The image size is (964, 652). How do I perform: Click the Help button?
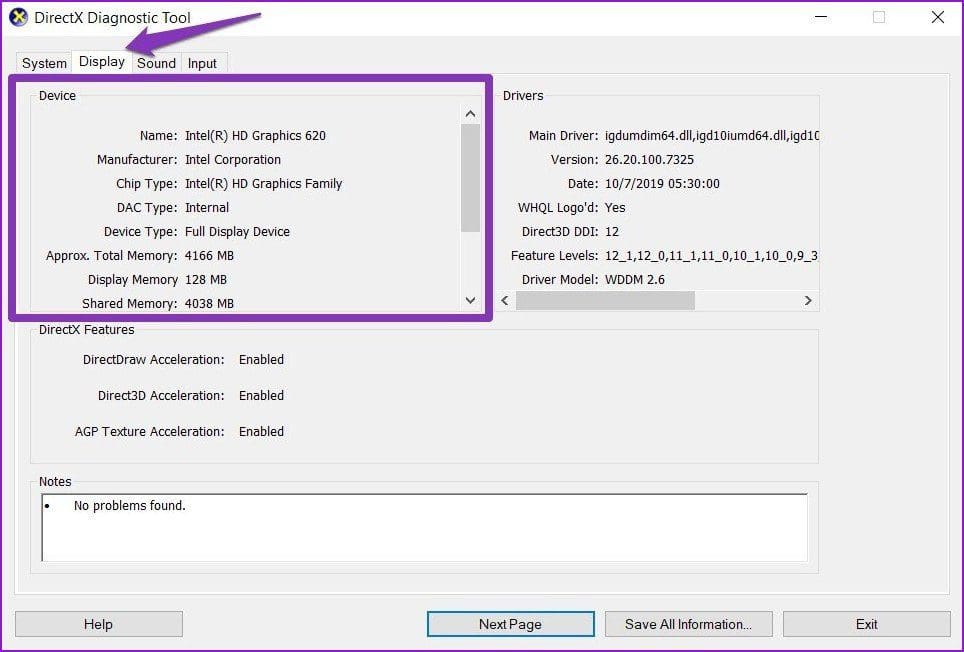click(98, 624)
